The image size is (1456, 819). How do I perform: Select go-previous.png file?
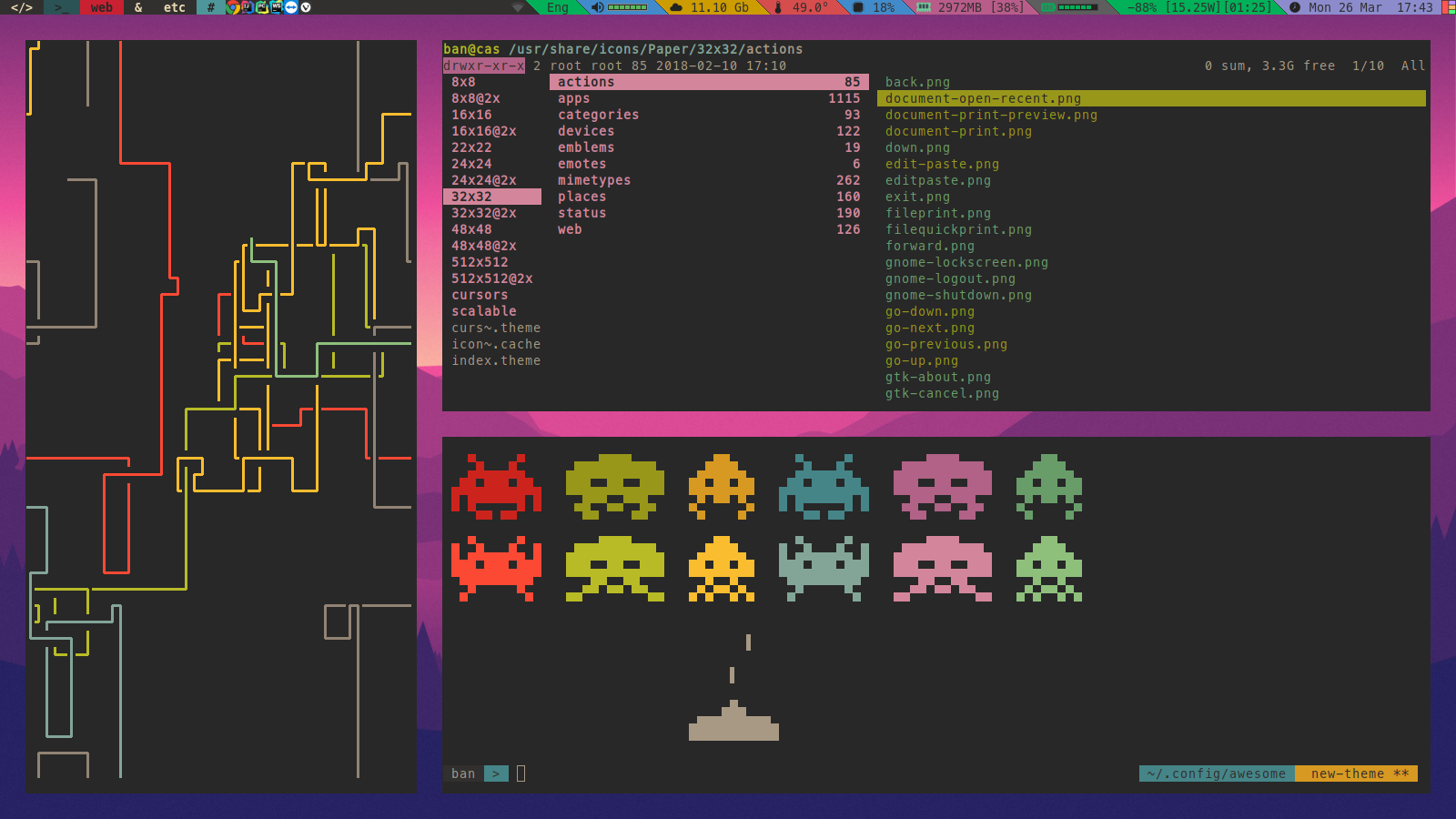coord(946,344)
